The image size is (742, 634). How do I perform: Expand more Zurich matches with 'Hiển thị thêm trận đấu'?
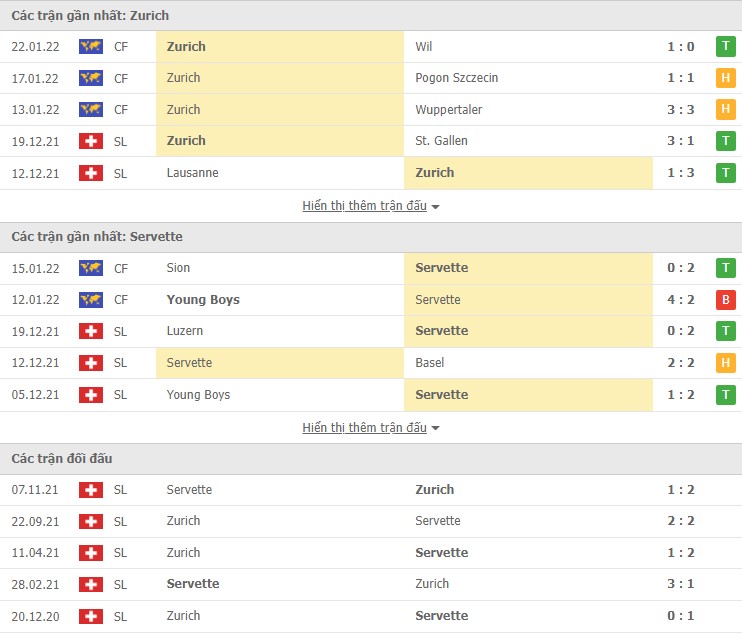(364, 206)
